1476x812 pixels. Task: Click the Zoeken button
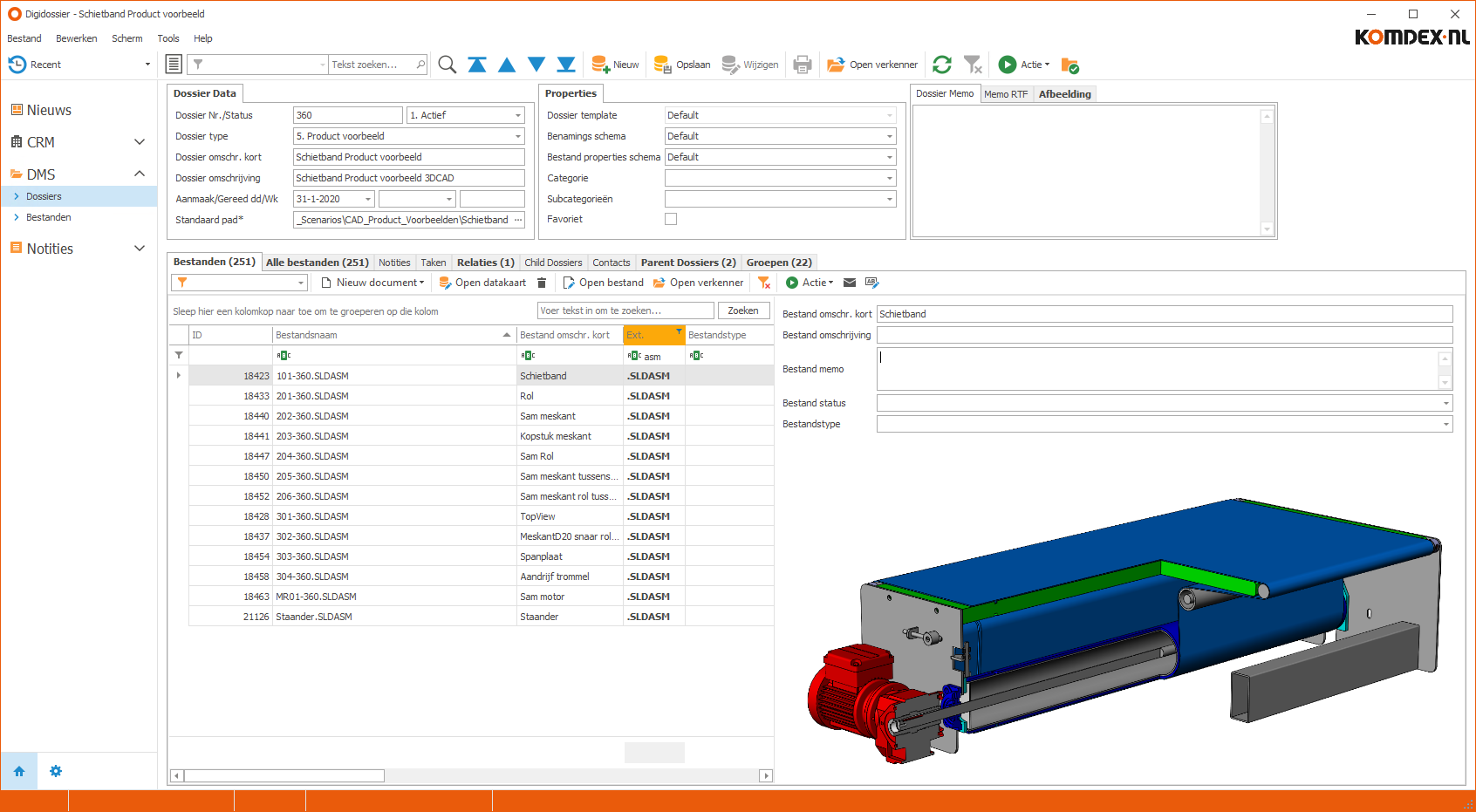[742, 310]
